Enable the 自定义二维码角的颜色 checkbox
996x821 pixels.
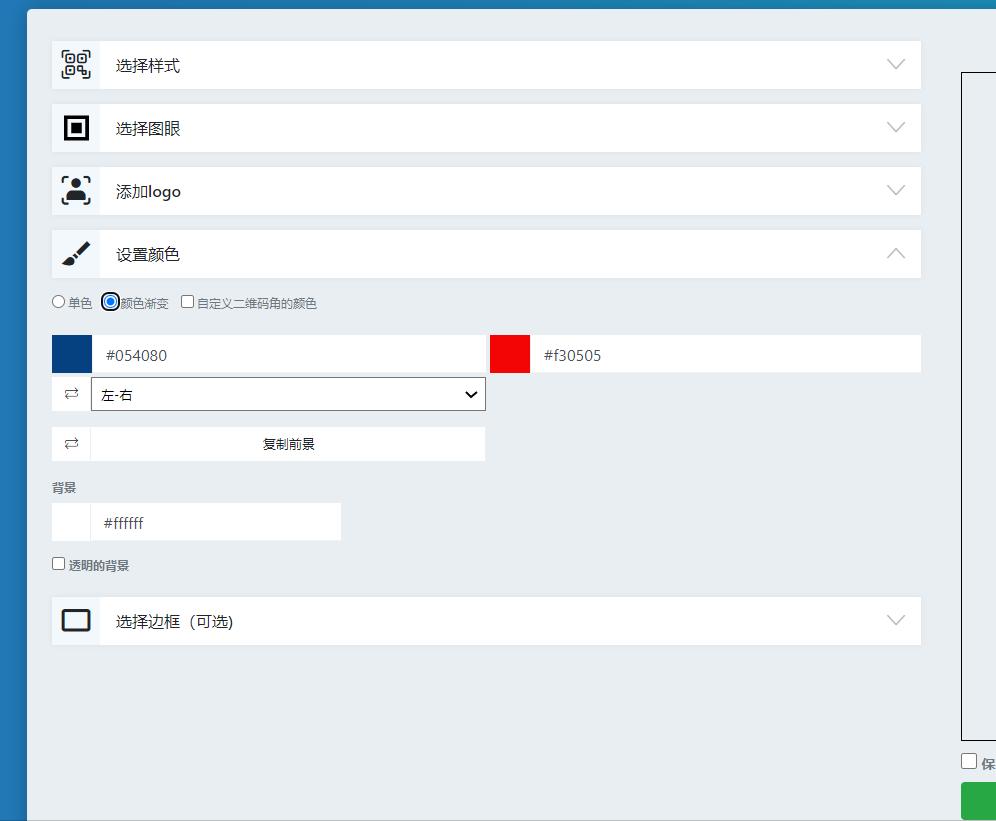coord(187,301)
